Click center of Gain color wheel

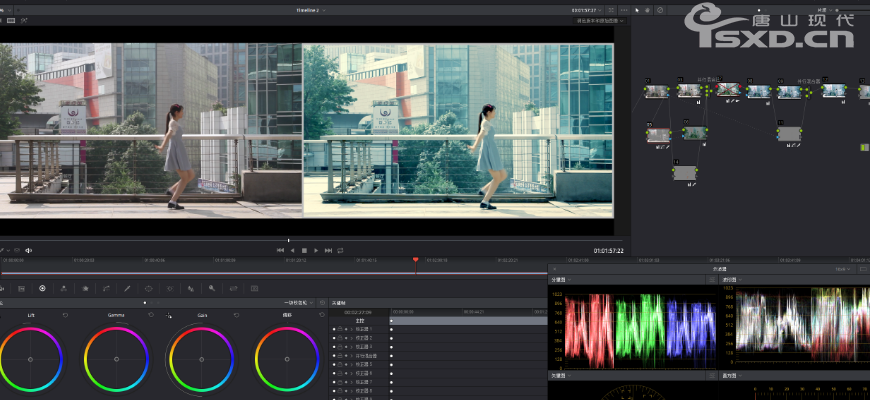click(x=202, y=358)
